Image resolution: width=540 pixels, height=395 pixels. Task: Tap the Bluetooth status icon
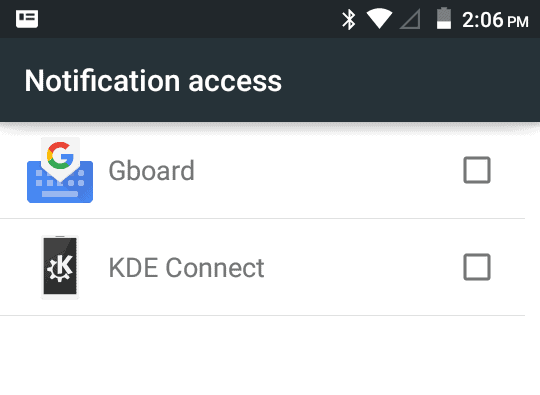[x=349, y=20]
